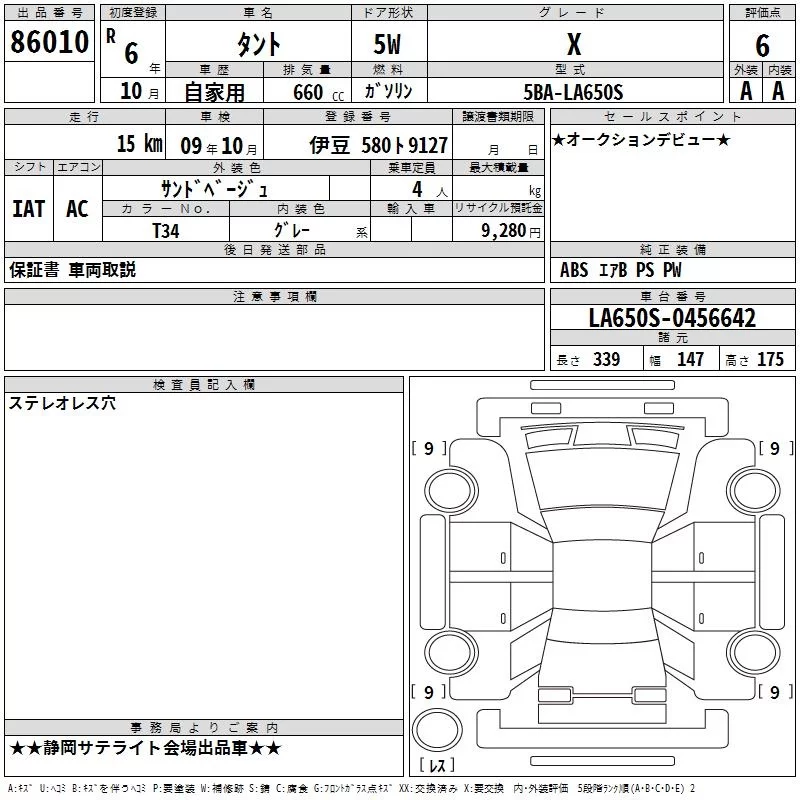Image resolution: width=800 pixels, height=800 pixels.
Task: Click the color number T34 cell
Action: coord(166,229)
